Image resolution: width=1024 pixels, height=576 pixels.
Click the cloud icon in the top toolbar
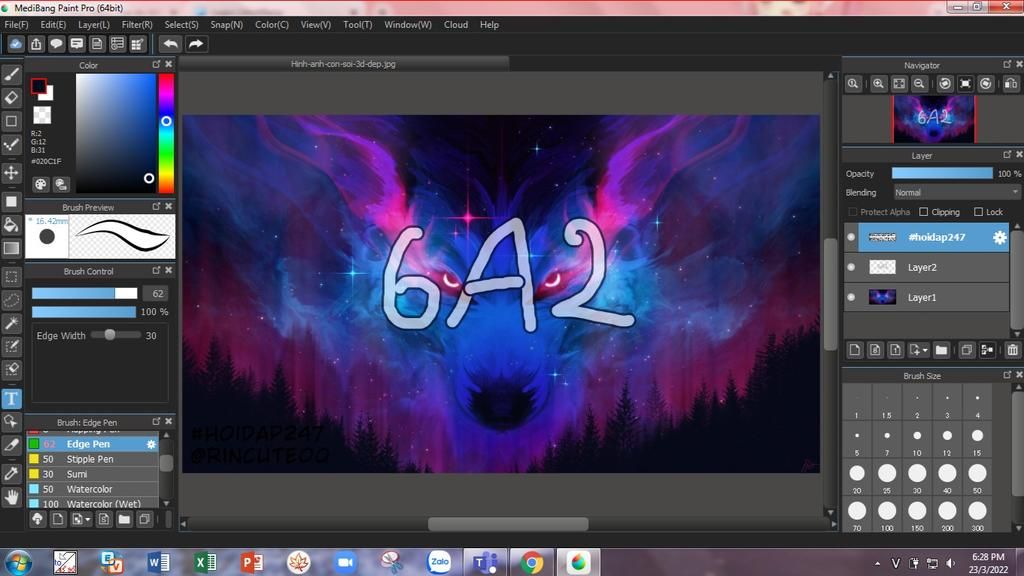(x=16, y=44)
